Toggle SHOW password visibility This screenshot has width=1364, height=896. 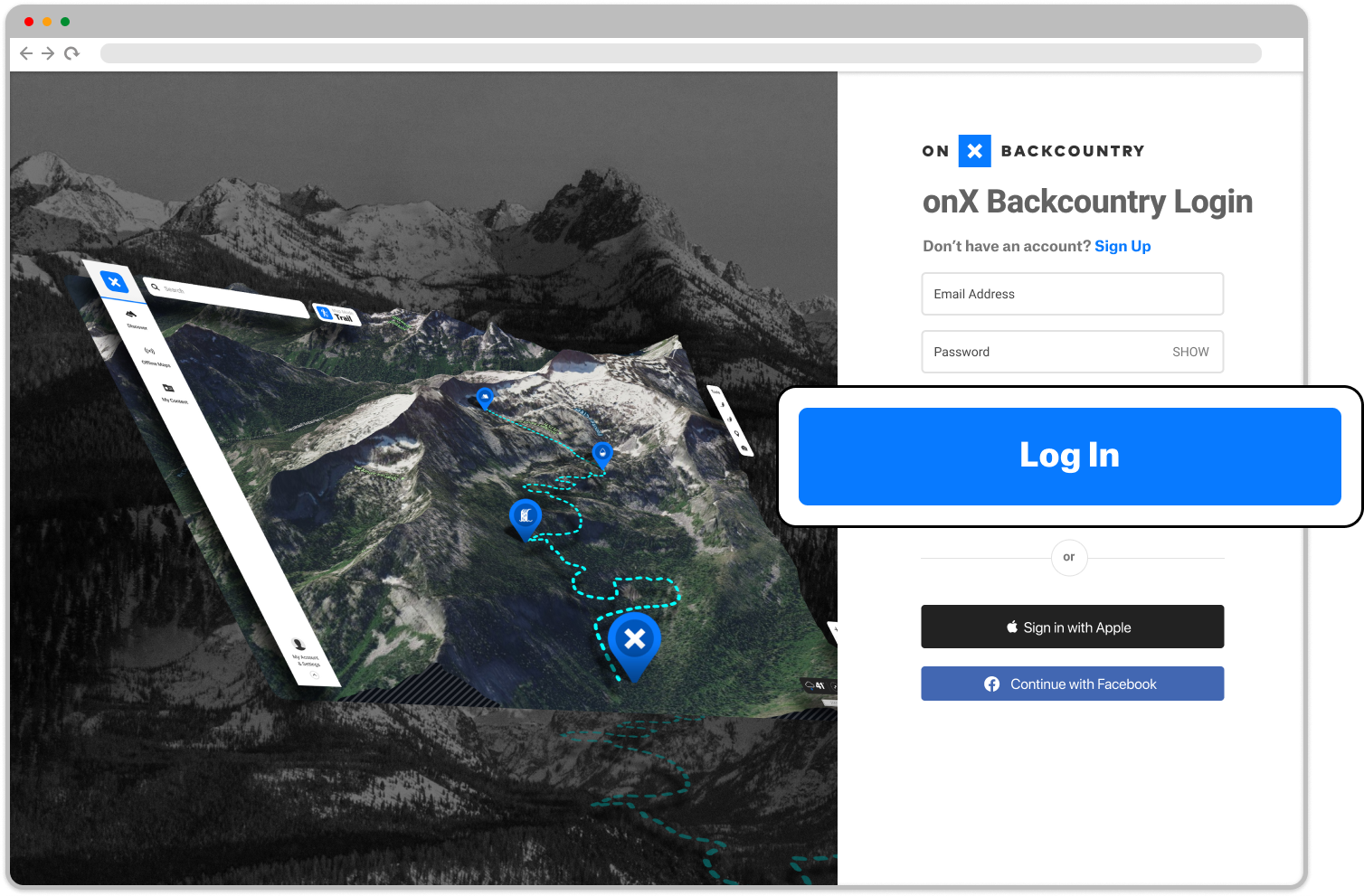tap(1190, 352)
